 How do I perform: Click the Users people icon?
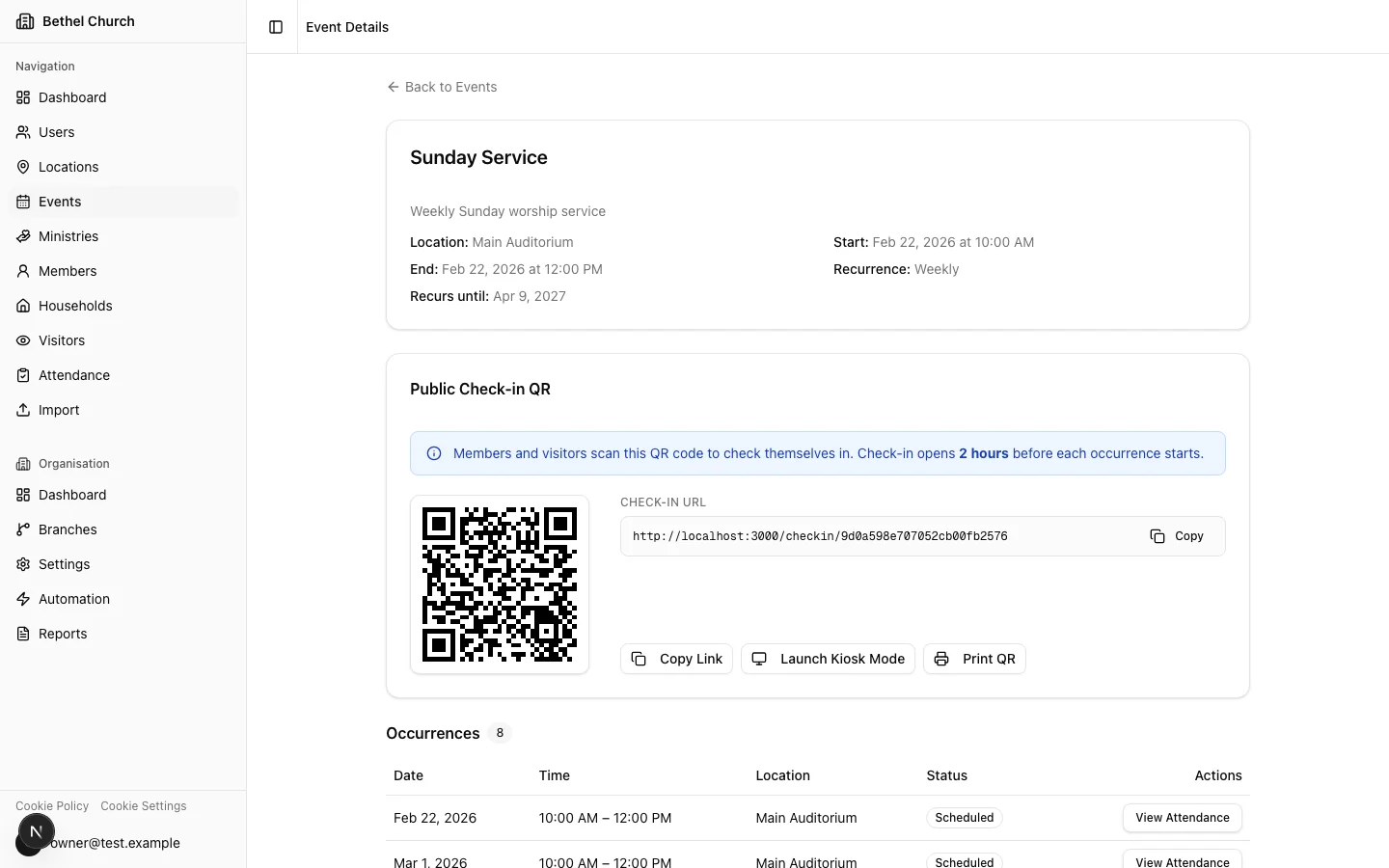coord(23,132)
